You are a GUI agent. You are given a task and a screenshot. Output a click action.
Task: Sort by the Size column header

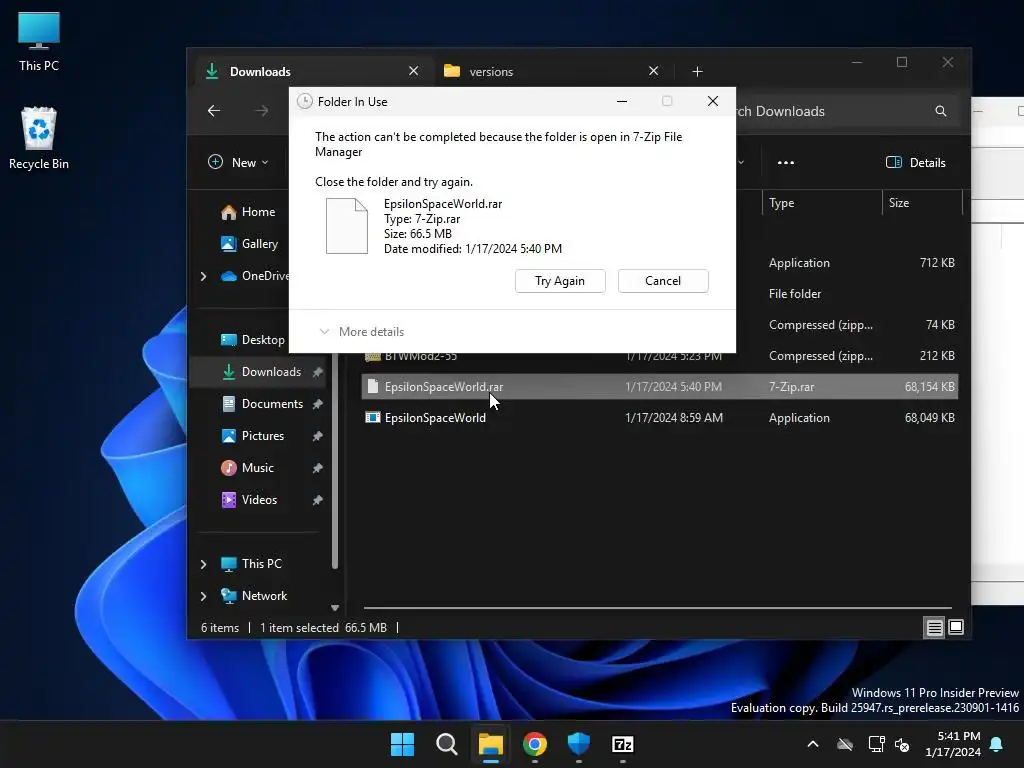pos(922,203)
